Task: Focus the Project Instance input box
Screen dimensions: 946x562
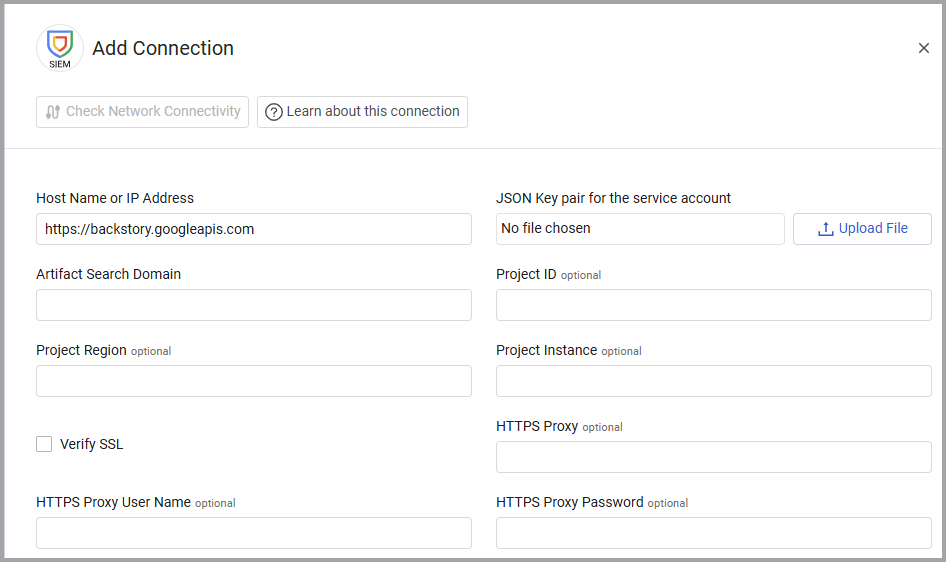Action: tap(714, 381)
